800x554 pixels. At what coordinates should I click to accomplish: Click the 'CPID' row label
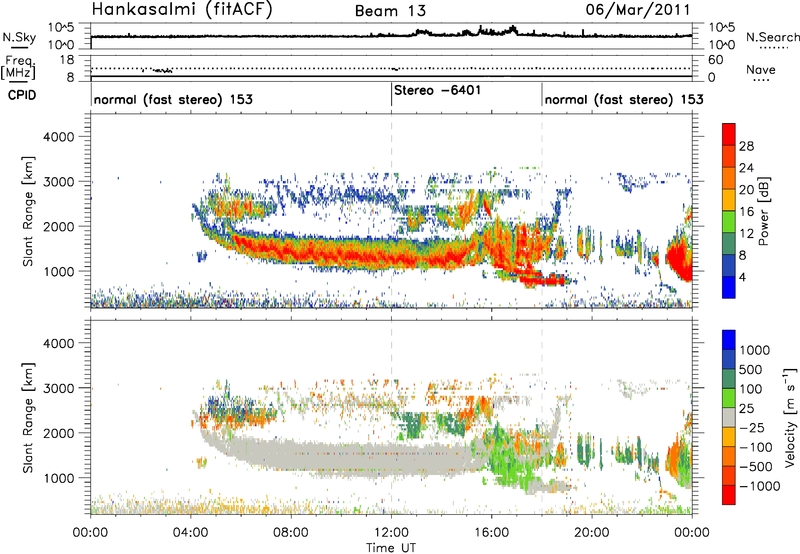(x=22, y=95)
